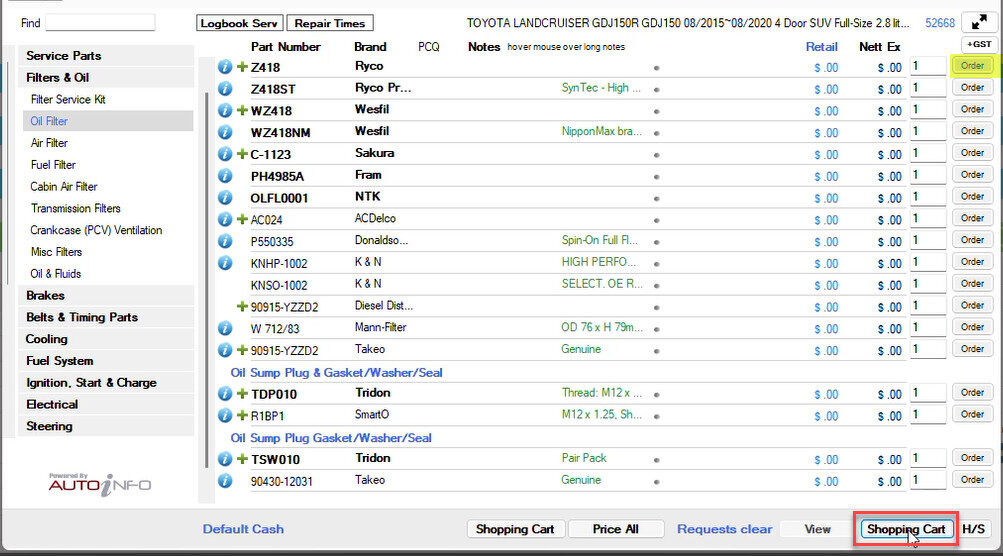Select Air Filter subcategory
The image size is (1003, 556).
pos(49,143)
